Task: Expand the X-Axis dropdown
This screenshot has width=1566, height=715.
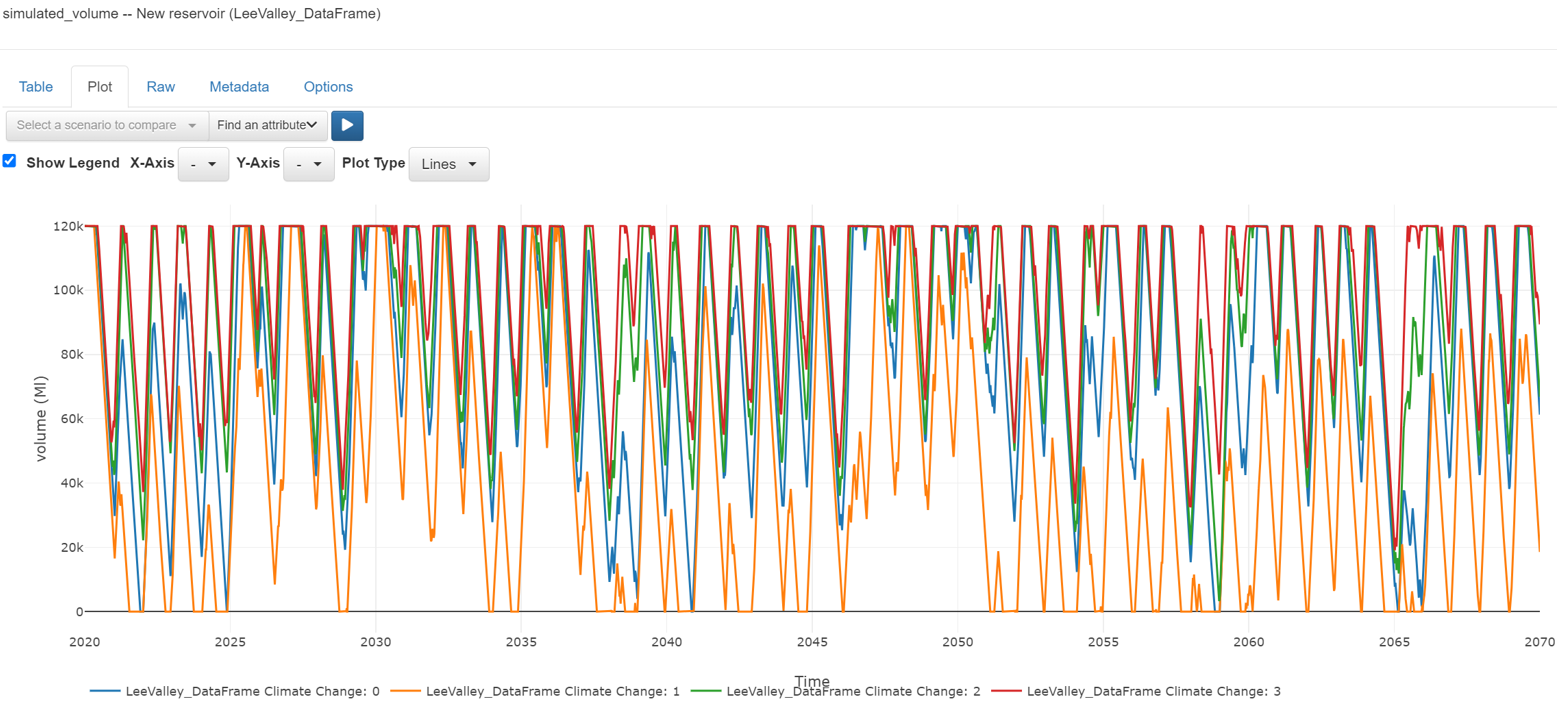Action: coord(203,164)
